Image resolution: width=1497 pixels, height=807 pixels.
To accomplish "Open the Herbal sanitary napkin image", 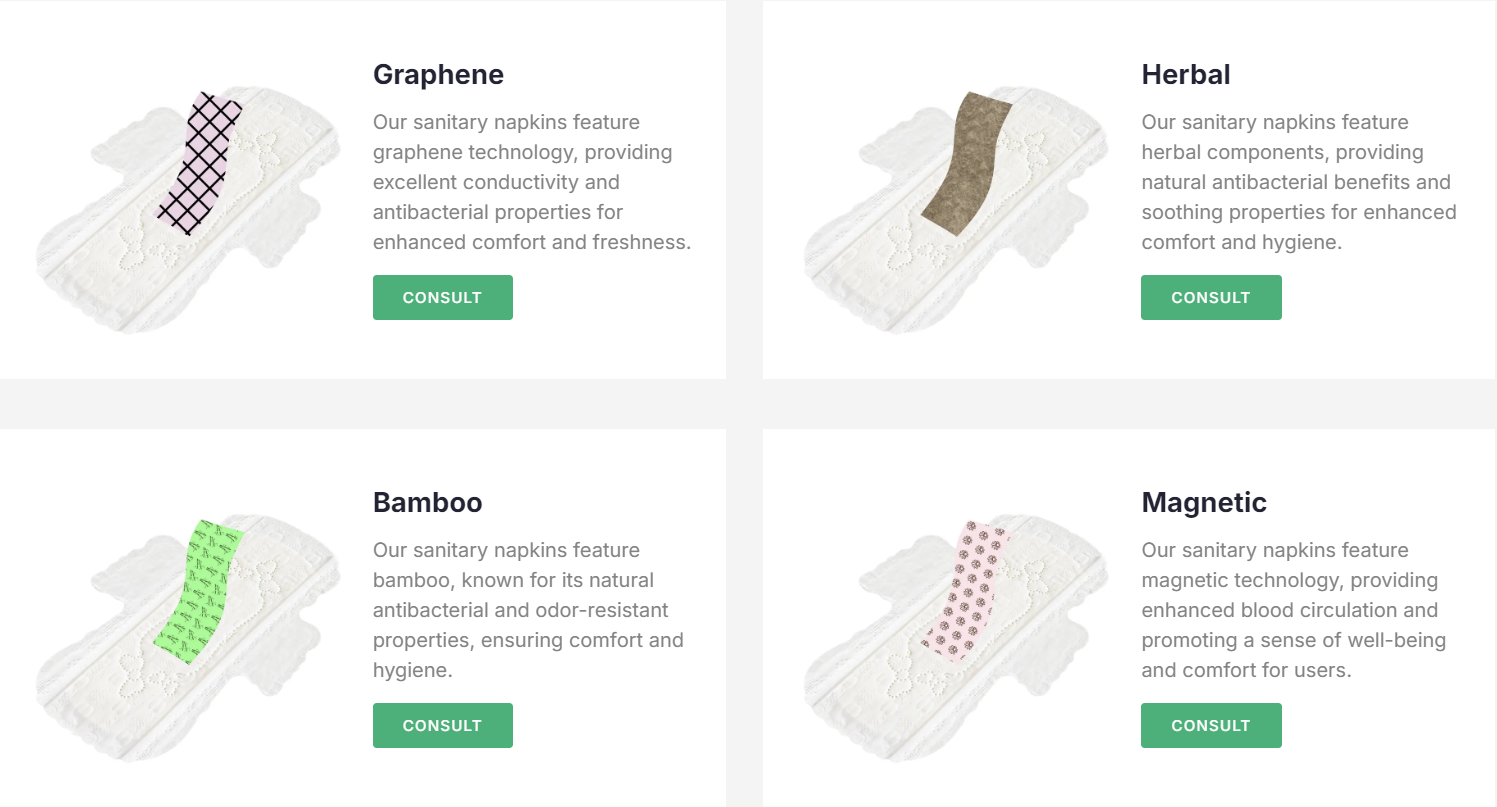I will coord(956,207).
